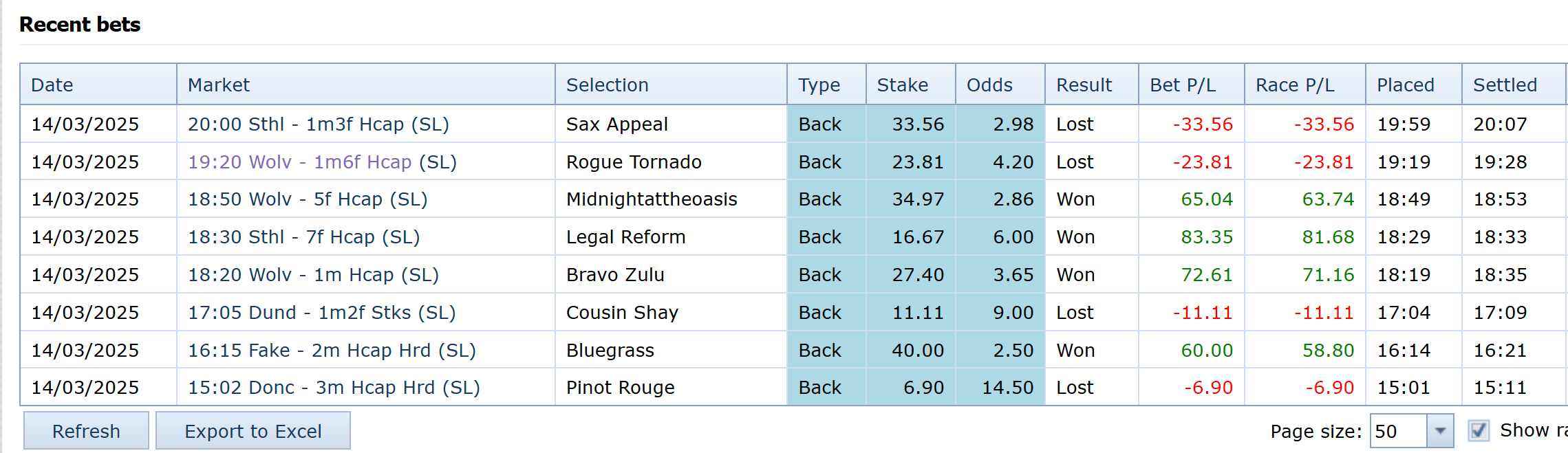Sort by the Settled column header

[1505, 85]
